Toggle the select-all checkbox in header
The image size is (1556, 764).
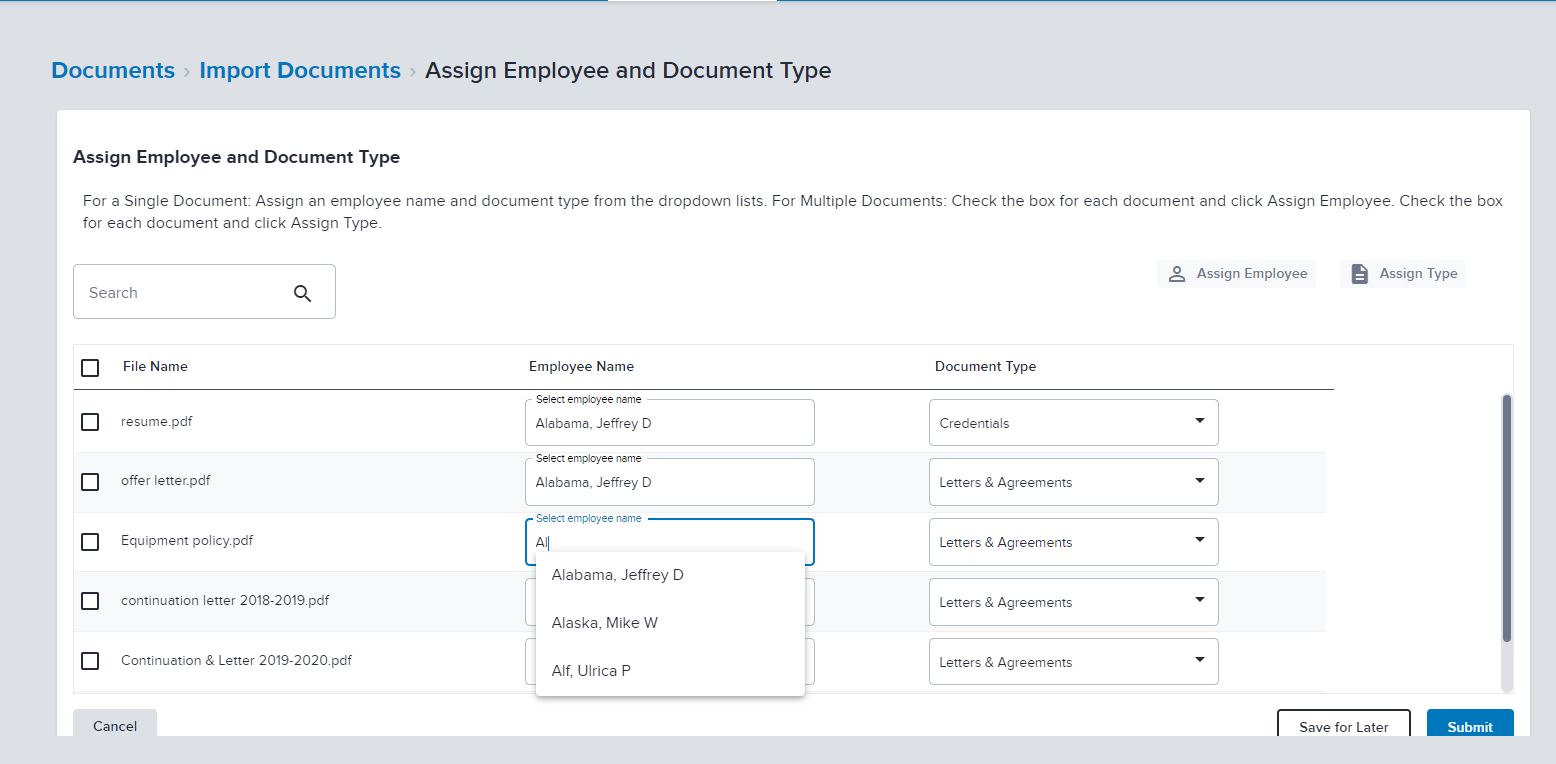90,368
